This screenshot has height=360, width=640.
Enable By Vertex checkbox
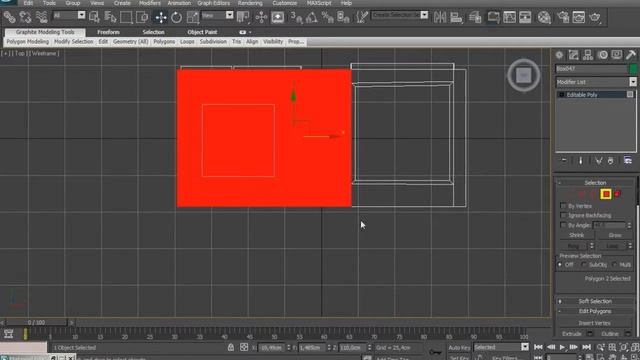(563, 206)
